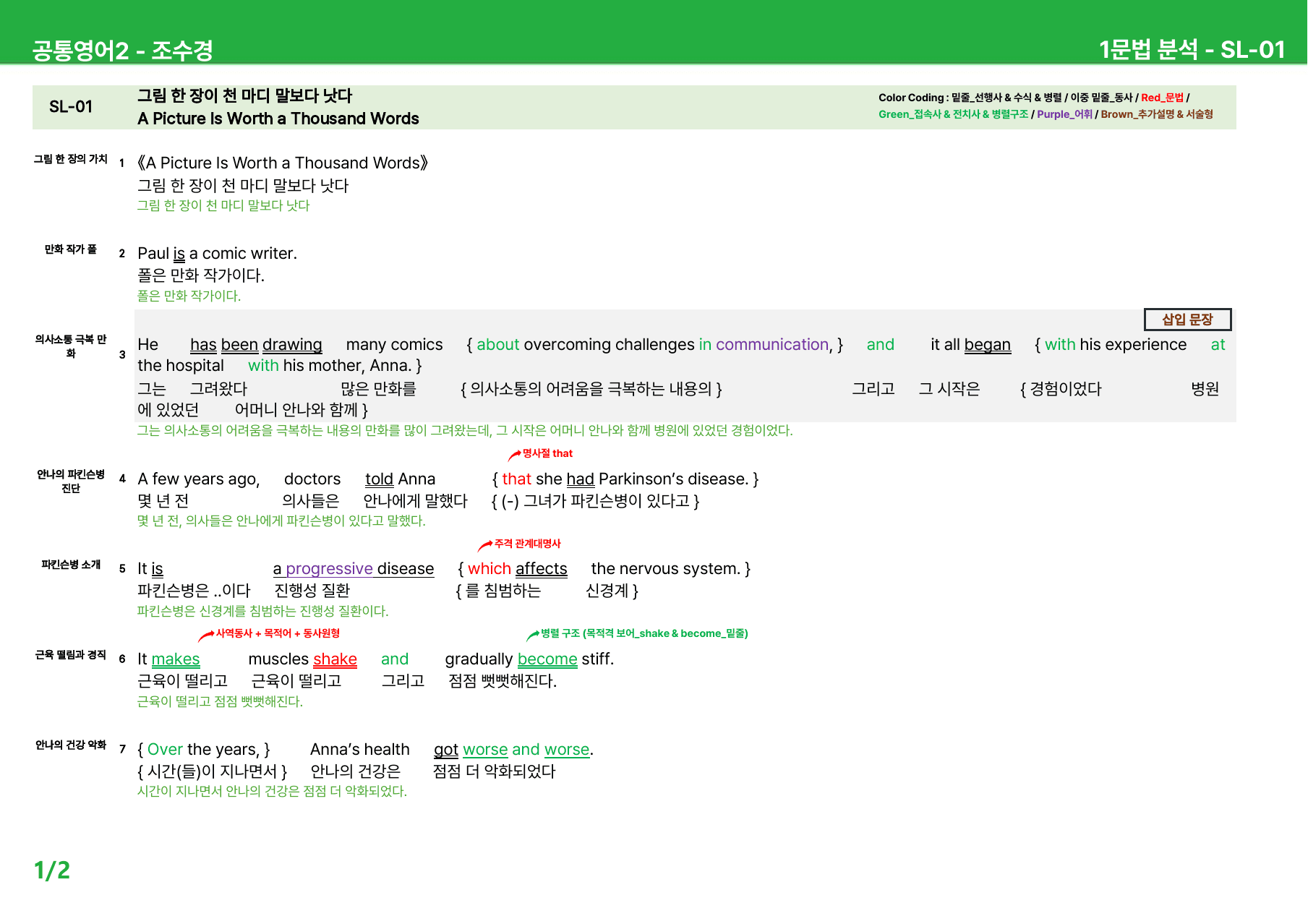
Task: Click the SL-01 lesson code label
Action: [x=71, y=107]
